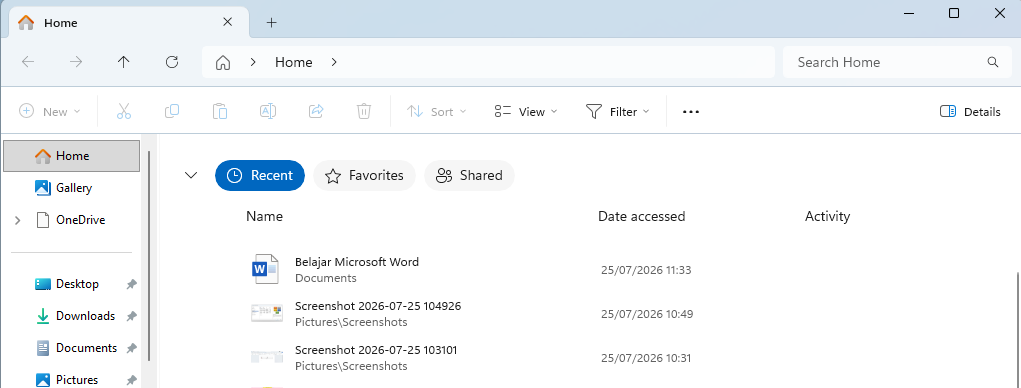
Task: Click the Word document file icon
Action: tap(265, 270)
